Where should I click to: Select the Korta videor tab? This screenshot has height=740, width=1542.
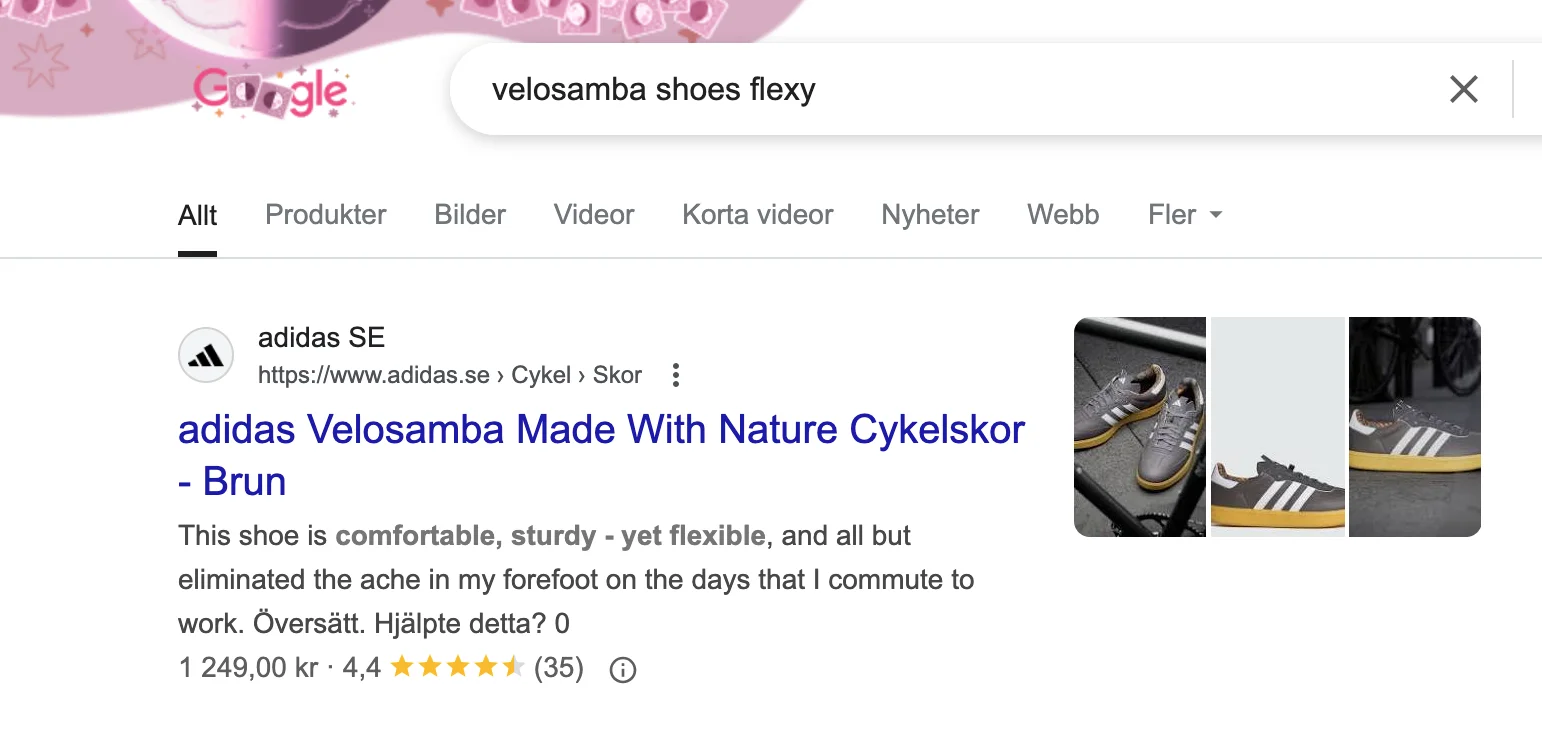pyautogui.click(x=758, y=215)
